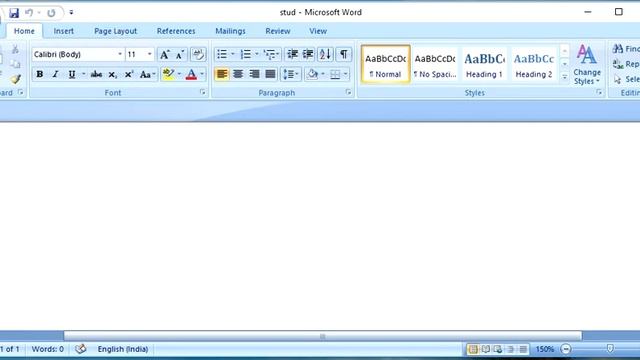Click the Words: 0 count in the status bar
Screen dimensions: 640x360
click(48, 349)
